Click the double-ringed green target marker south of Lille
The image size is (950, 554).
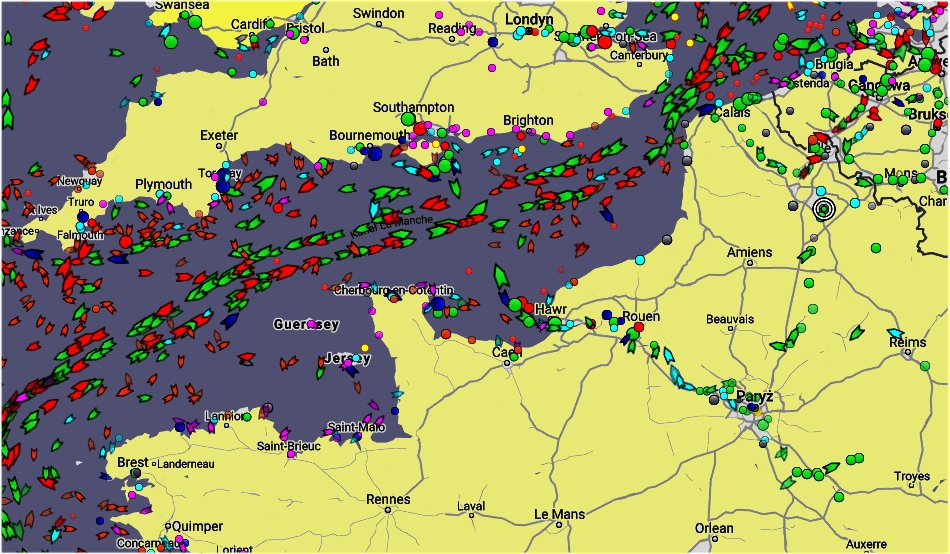click(x=823, y=209)
